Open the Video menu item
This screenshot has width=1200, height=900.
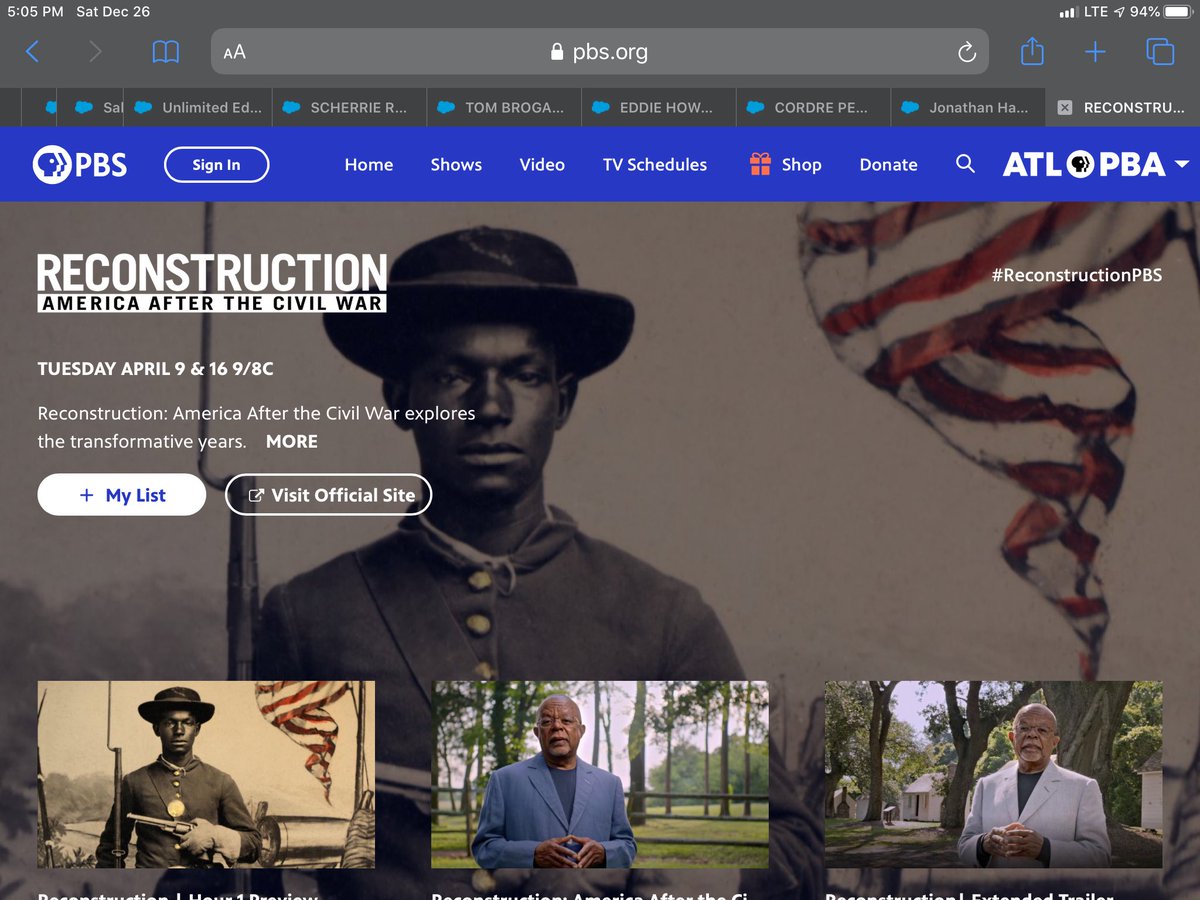click(x=542, y=165)
